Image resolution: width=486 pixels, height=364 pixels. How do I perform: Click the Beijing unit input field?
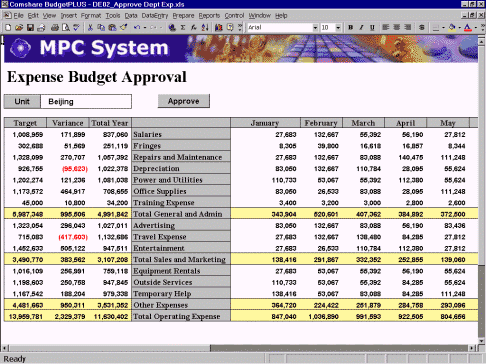pos(86,101)
